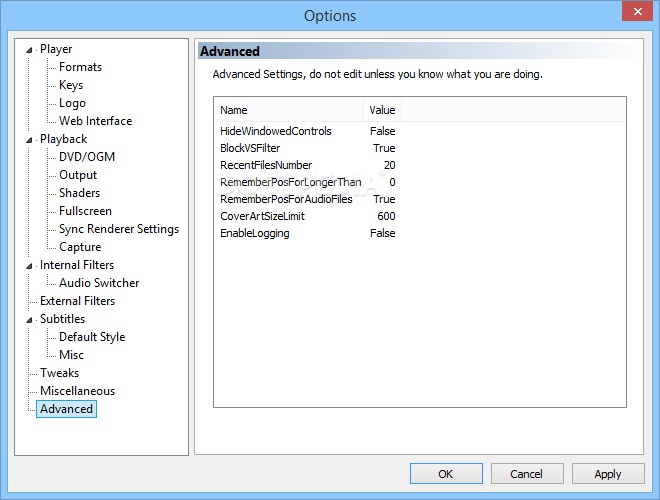This screenshot has width=660, height=500.
Task: Select Shaders in the tree
Action: coord(80,193)
